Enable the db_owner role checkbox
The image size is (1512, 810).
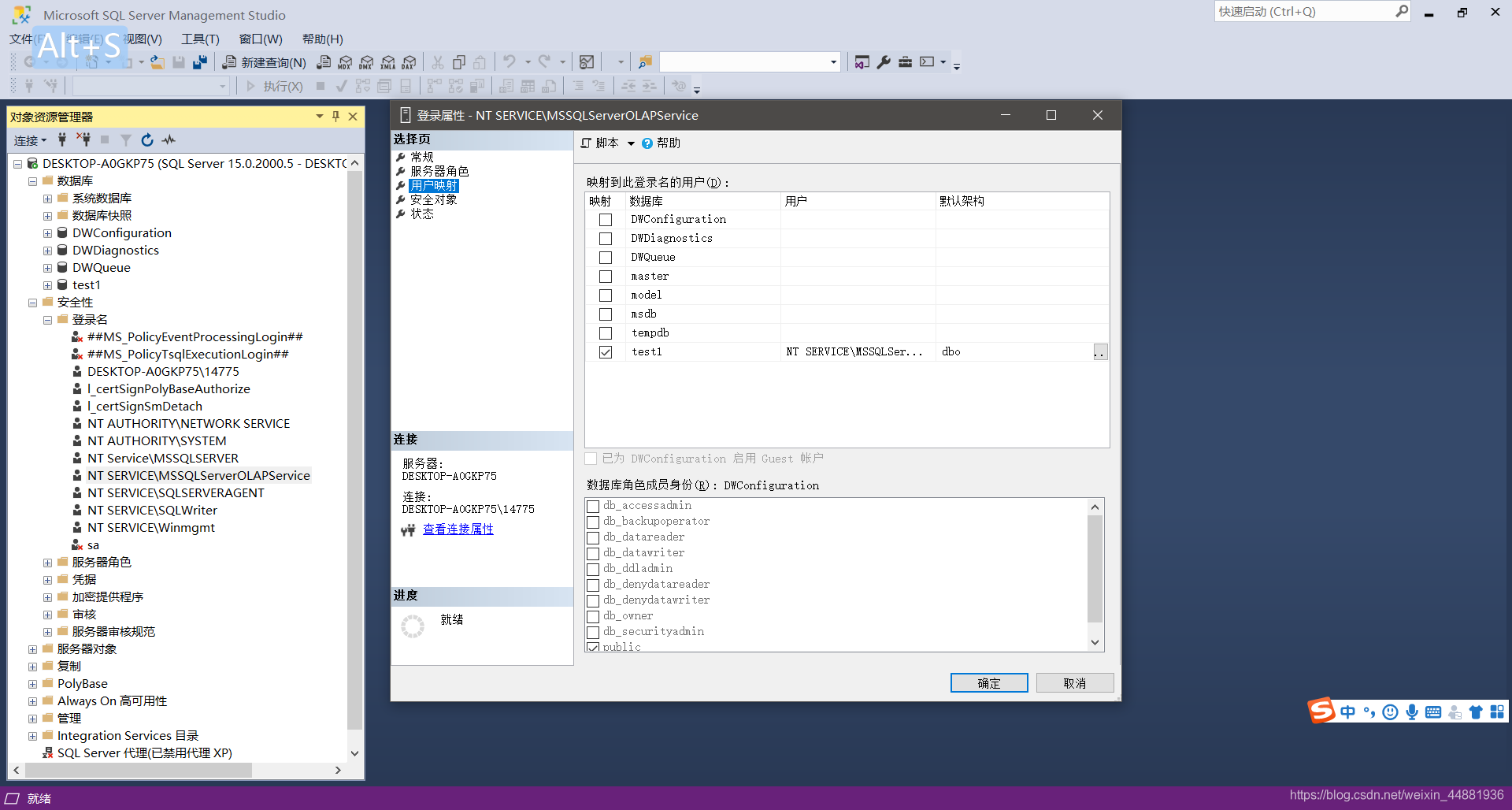594,616
